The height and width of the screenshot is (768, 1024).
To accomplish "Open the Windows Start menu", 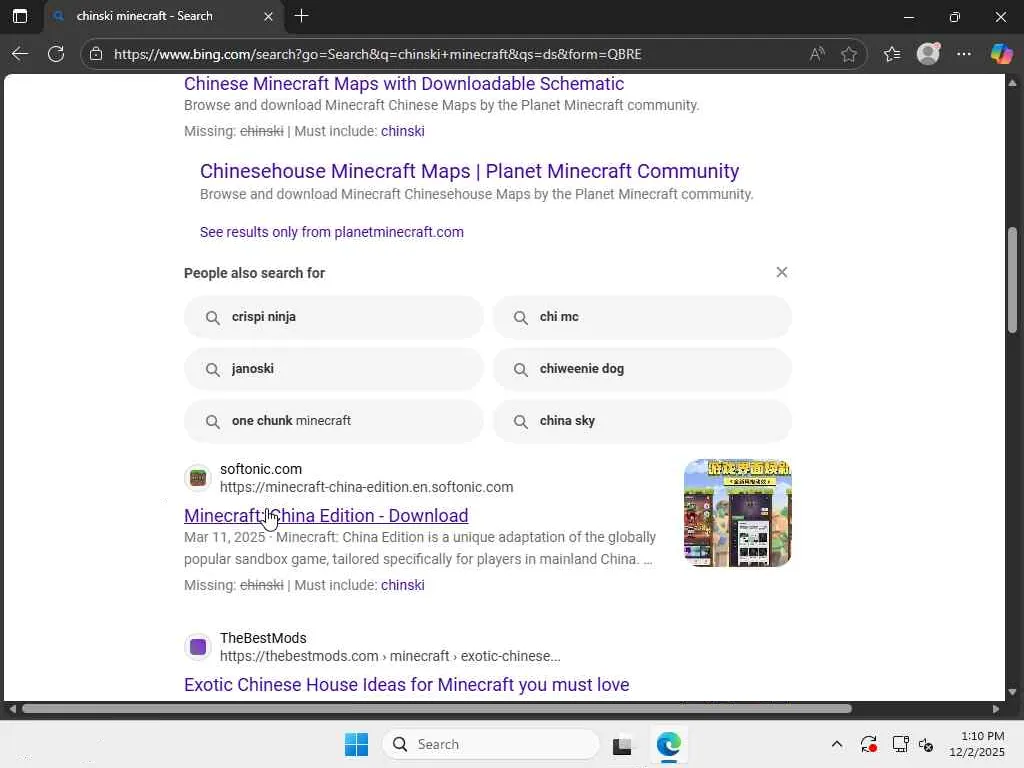I will 356,744.
